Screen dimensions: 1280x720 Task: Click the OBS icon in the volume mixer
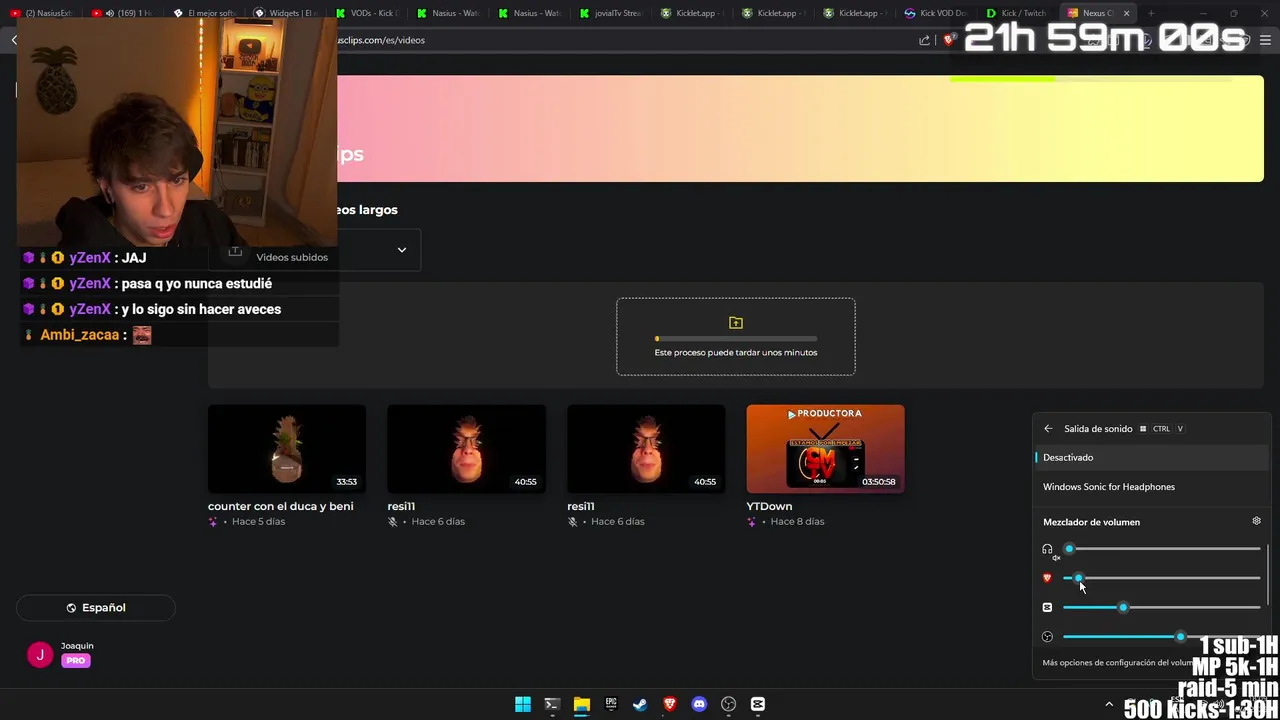[1047, 637]
